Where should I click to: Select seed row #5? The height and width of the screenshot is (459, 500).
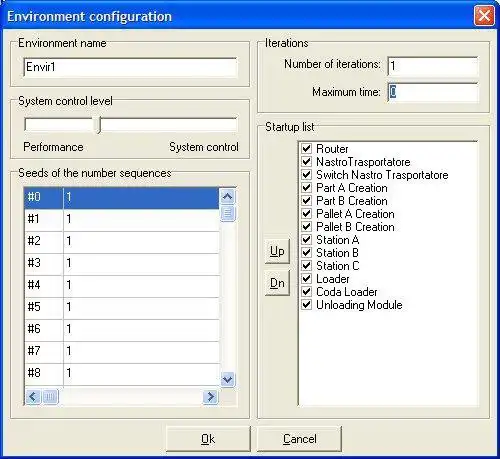tap(122, 308)
